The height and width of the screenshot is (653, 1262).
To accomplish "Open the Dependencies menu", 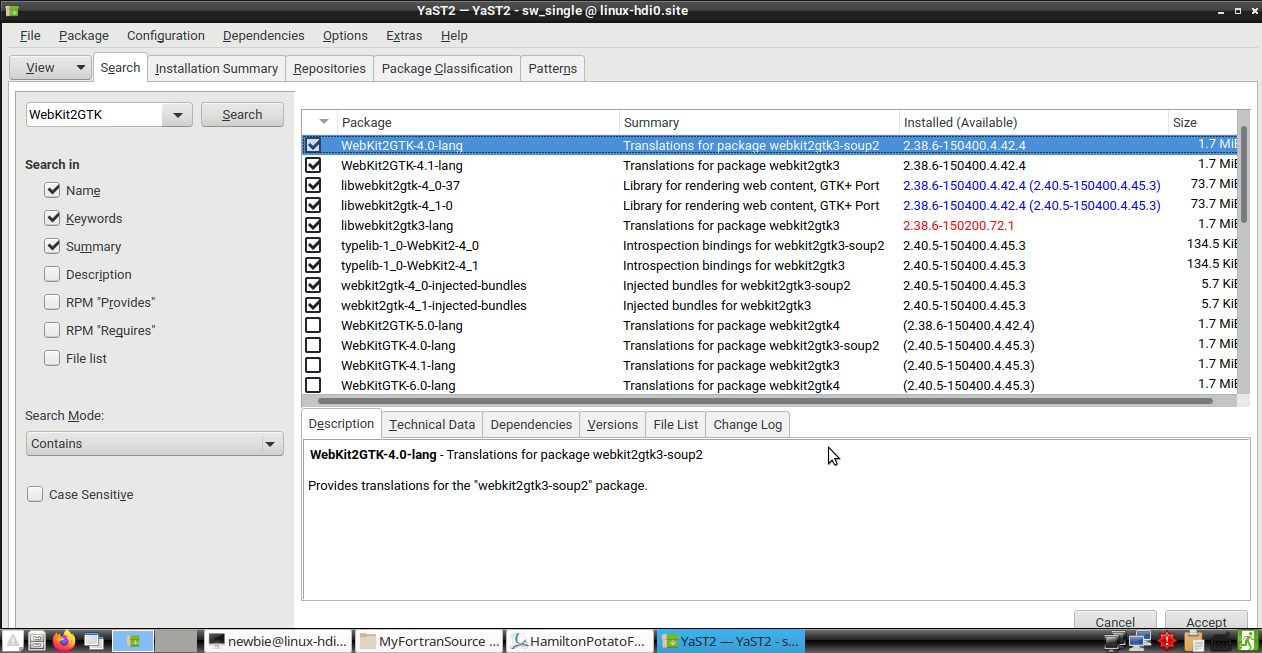I will pyautogui.click(x=263, y=35).
